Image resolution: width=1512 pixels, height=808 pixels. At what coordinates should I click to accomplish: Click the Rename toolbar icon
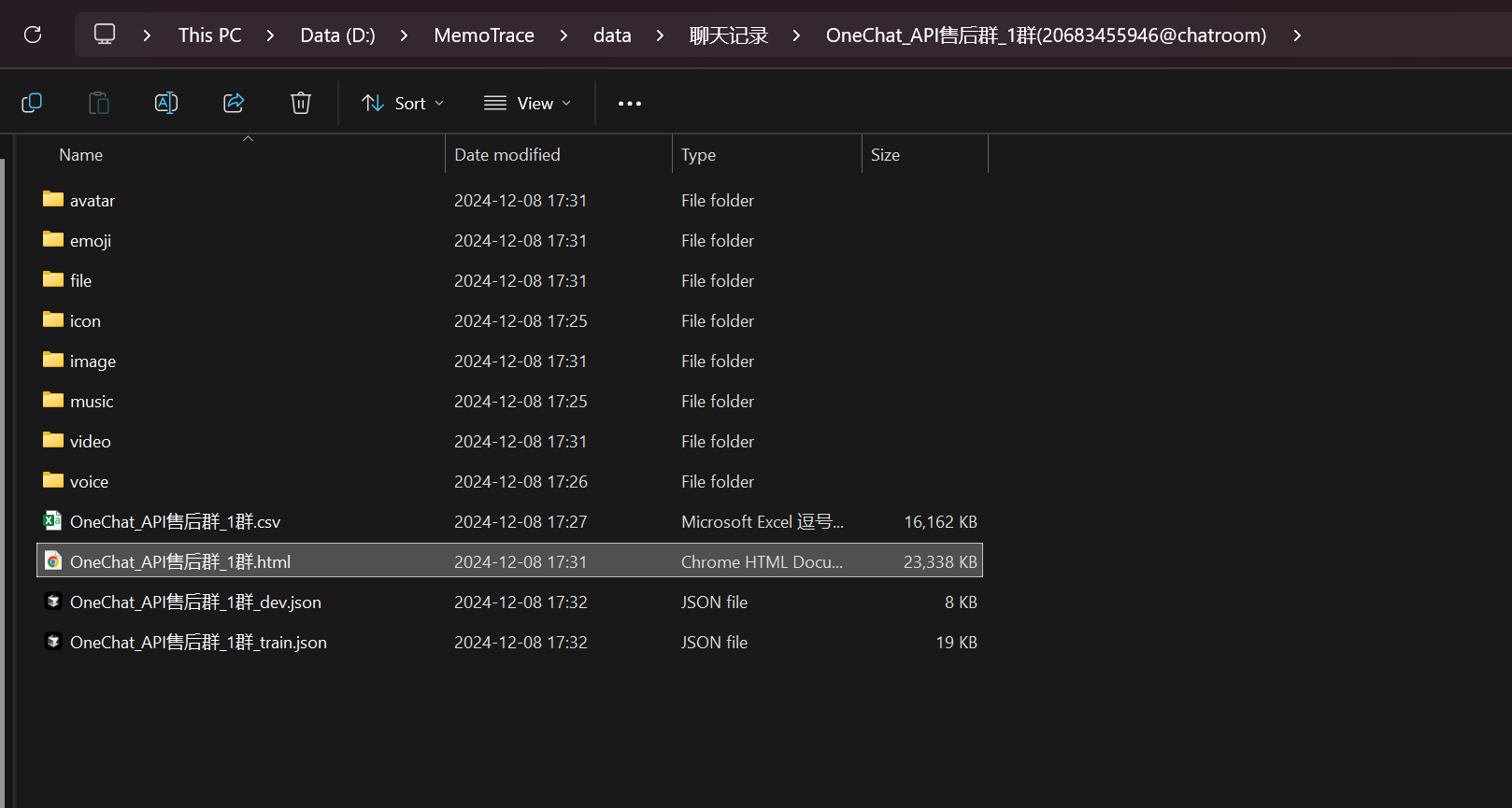tap(166, 103)
